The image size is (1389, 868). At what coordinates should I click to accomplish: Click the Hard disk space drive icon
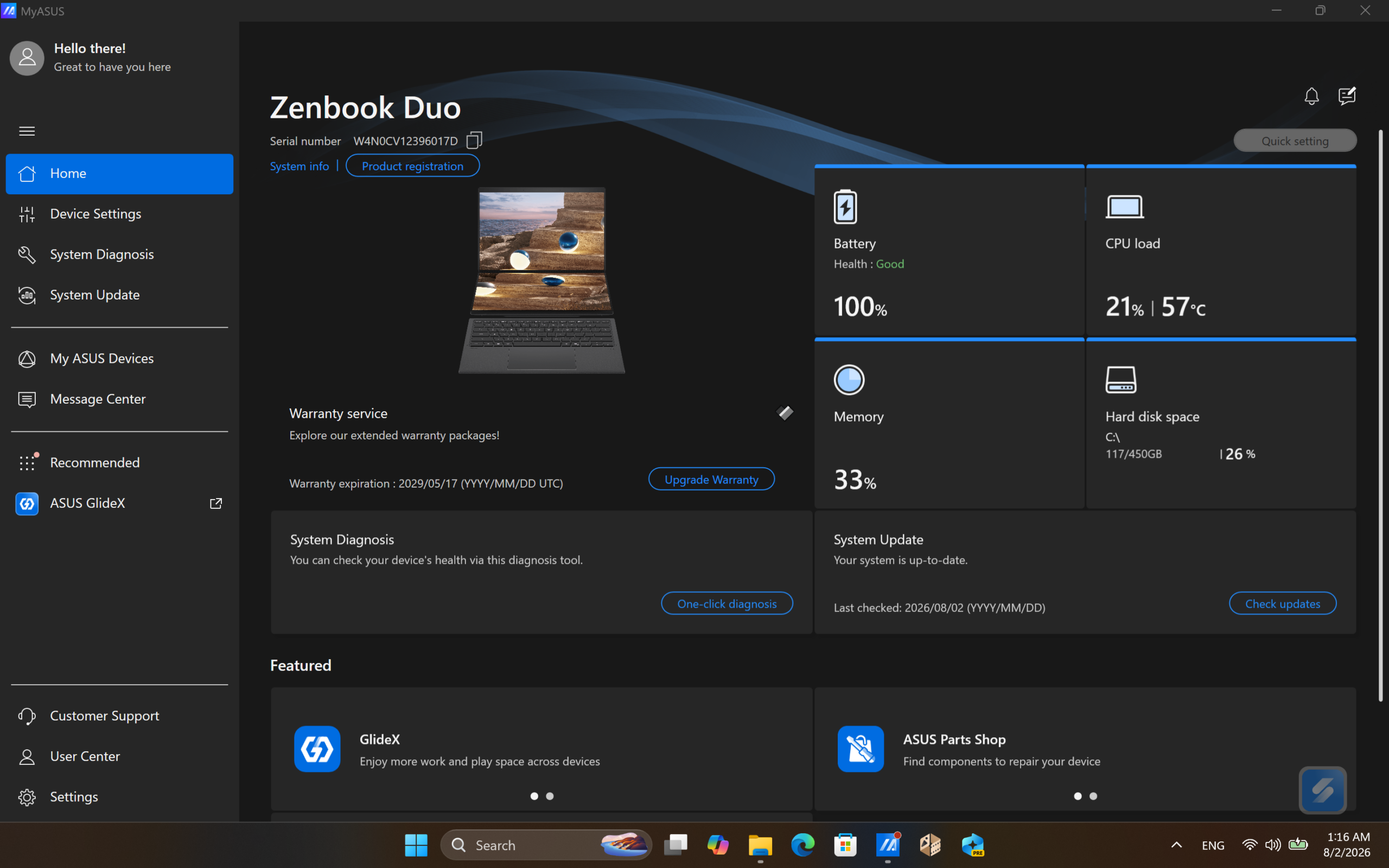(1121, 379)
